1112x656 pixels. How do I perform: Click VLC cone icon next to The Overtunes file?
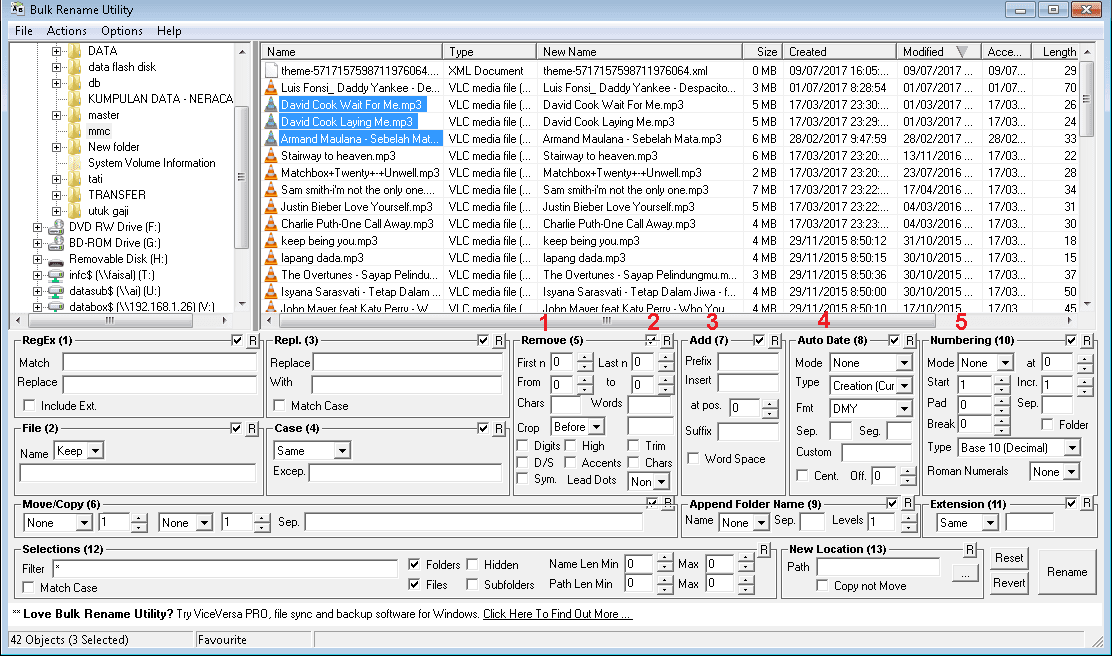tap(270, 274)
